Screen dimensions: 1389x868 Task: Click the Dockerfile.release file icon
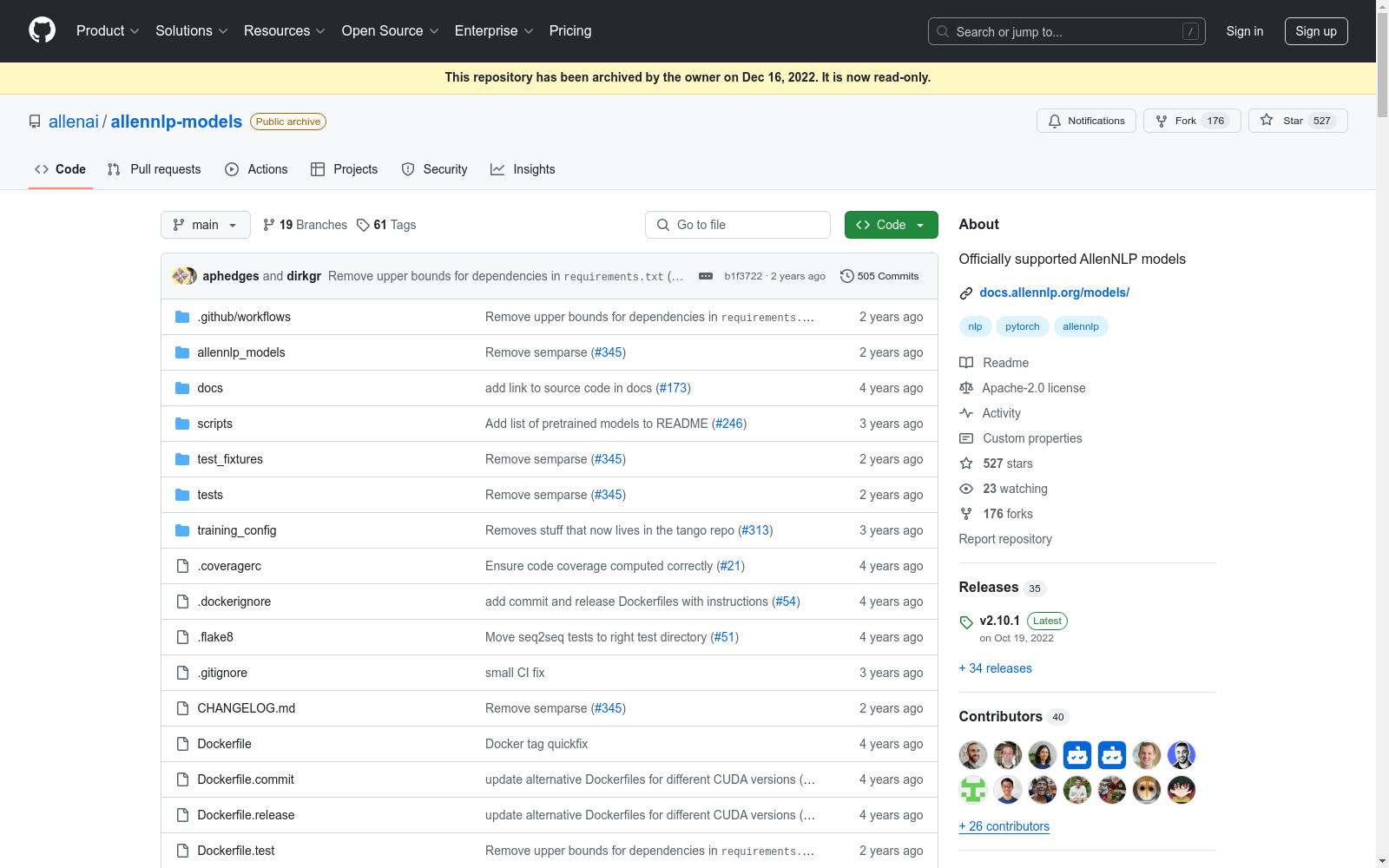tap(182, 815)
